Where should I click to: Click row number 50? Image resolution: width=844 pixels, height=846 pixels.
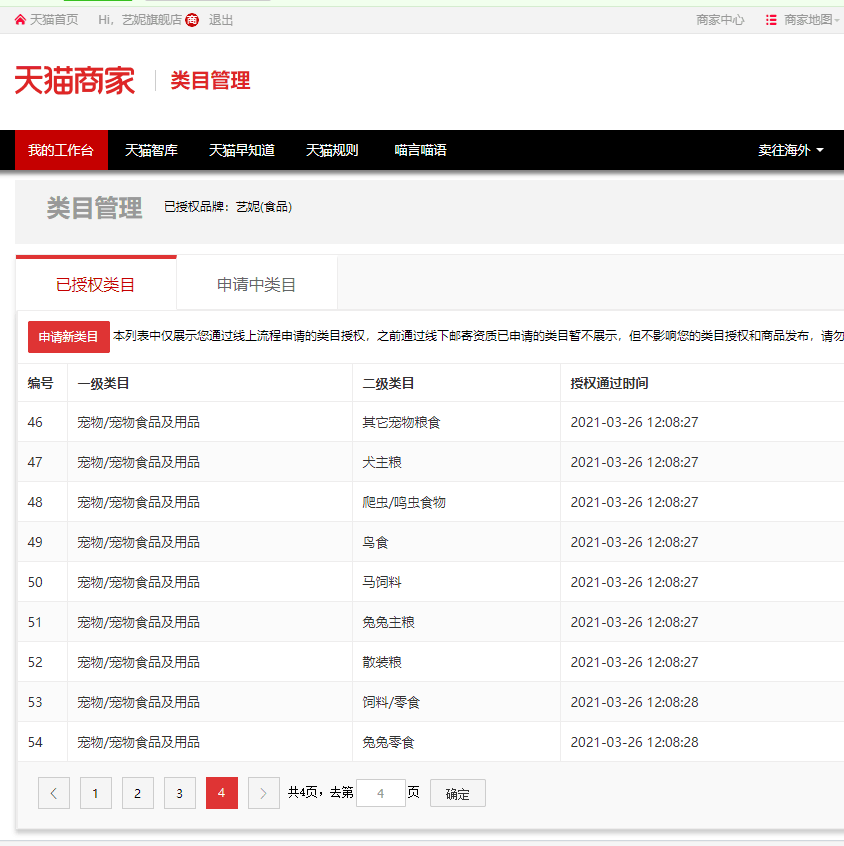[35, 582]
